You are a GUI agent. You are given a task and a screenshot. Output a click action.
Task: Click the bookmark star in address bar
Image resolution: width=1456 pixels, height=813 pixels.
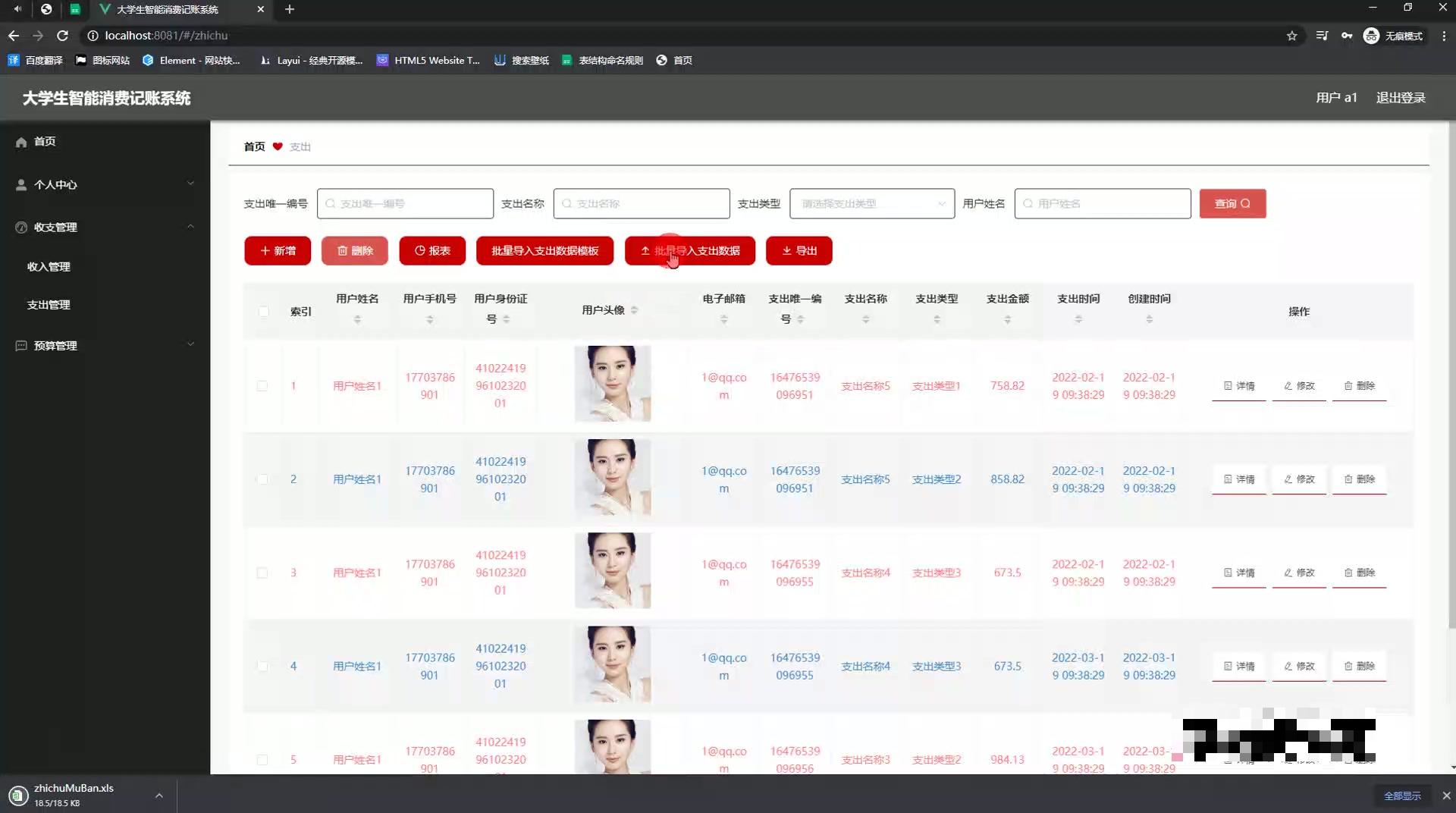1292,35
